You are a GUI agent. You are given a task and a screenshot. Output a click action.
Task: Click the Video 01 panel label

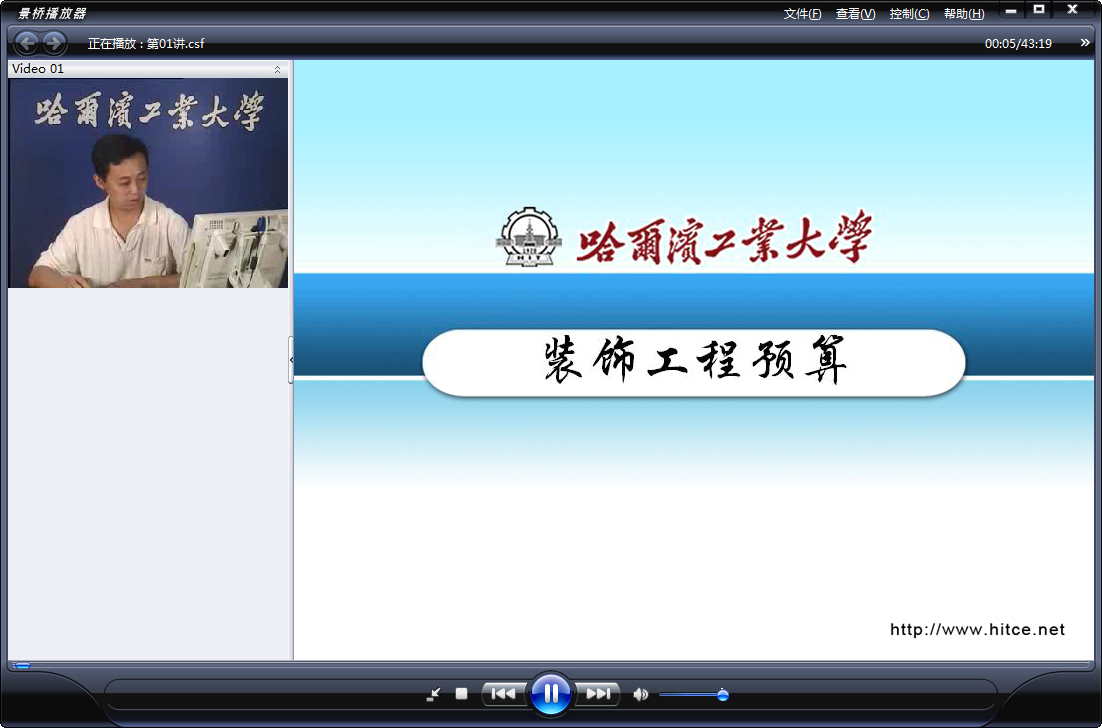click(x=38, y=69)
